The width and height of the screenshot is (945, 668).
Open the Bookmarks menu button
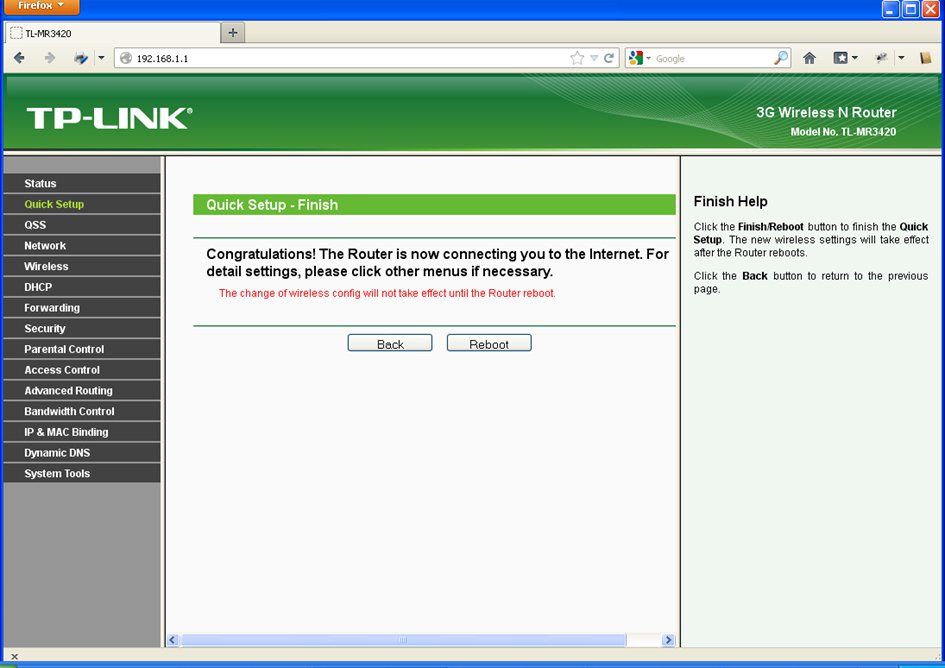(x=845, y=58)
